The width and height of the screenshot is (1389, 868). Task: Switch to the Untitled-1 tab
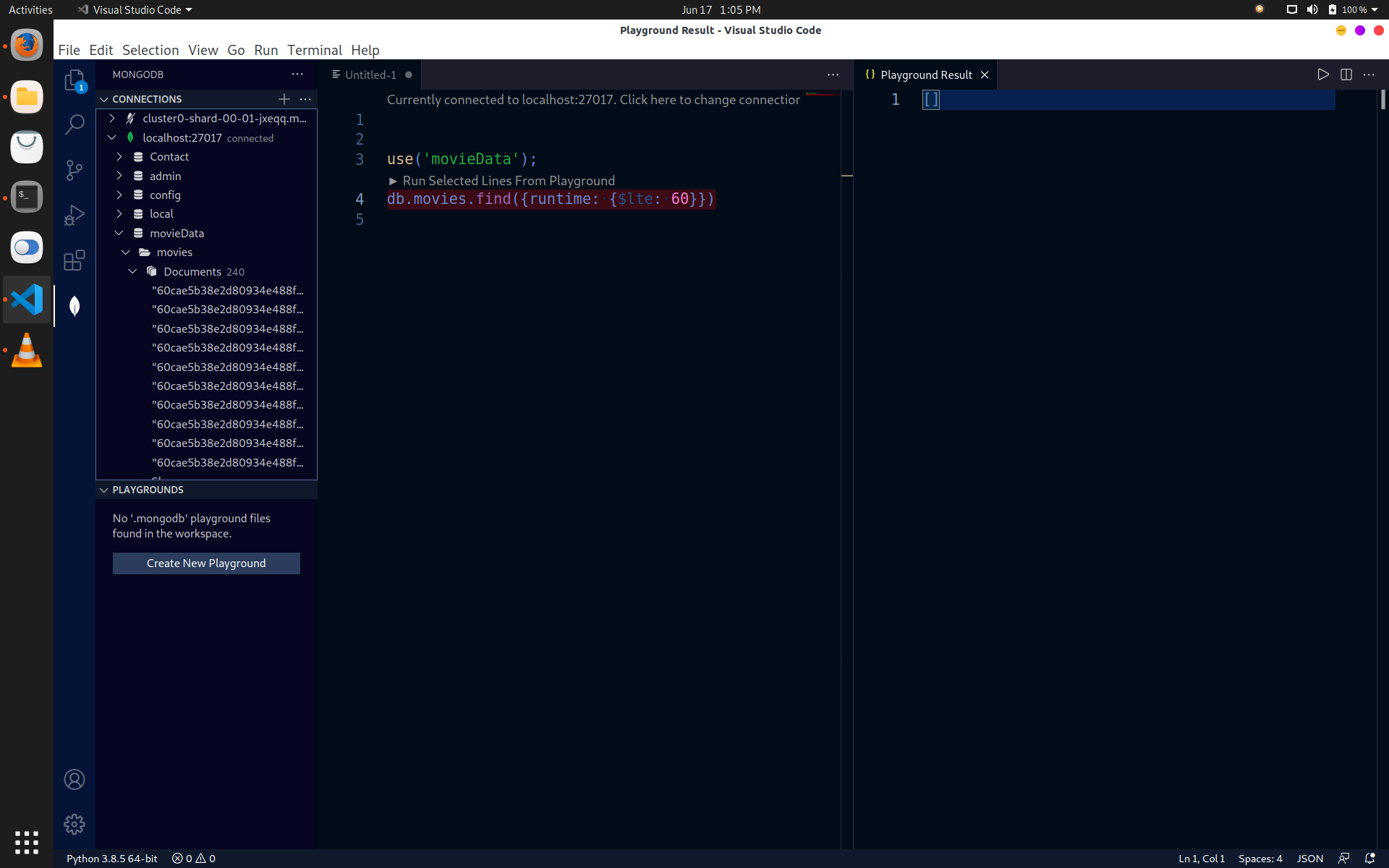point(370,75)
